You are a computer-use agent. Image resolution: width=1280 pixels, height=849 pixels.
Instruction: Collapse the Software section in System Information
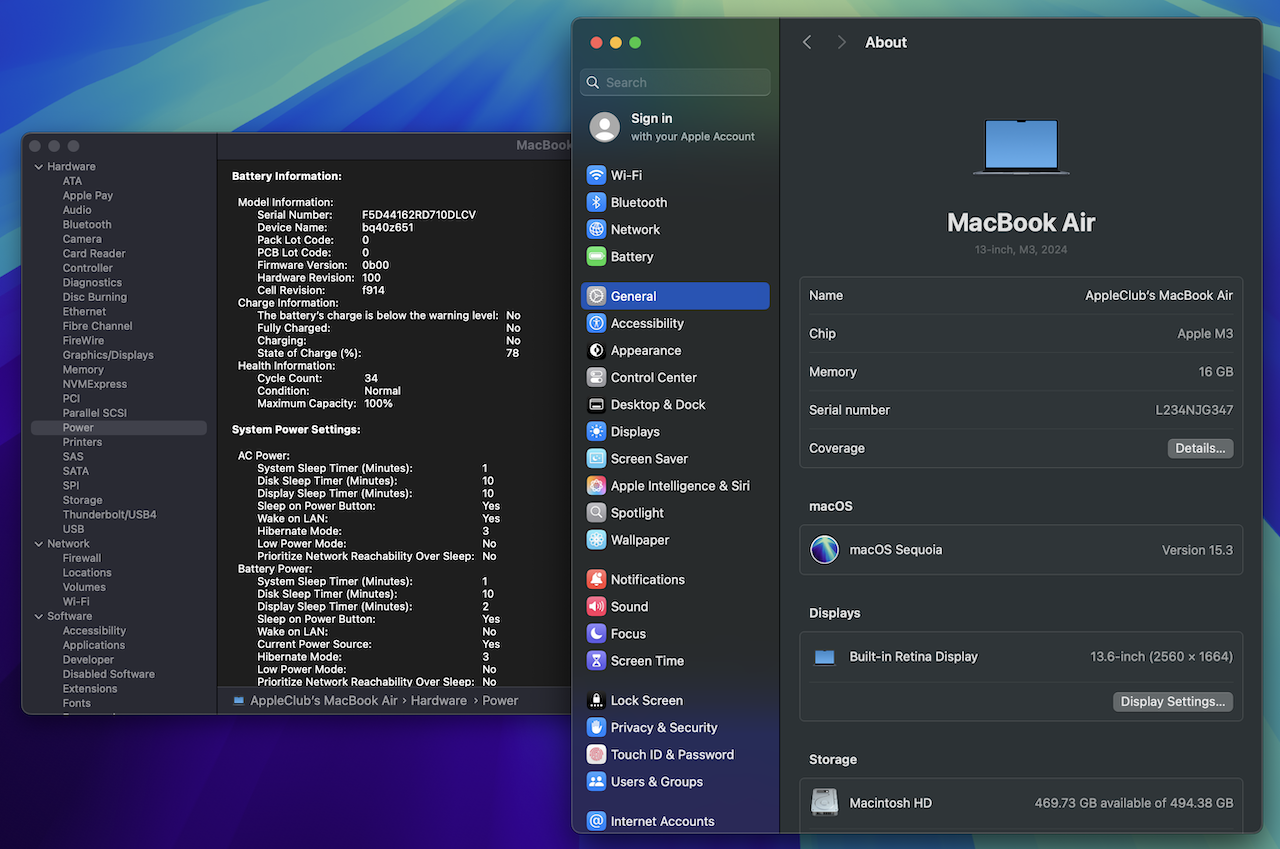39,616
